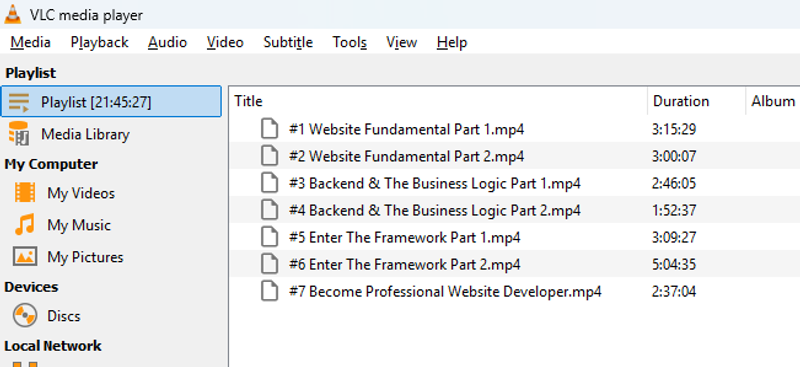Open the Playback menu
The width and height of the screenshot is (800, 367).
[99, 42]
